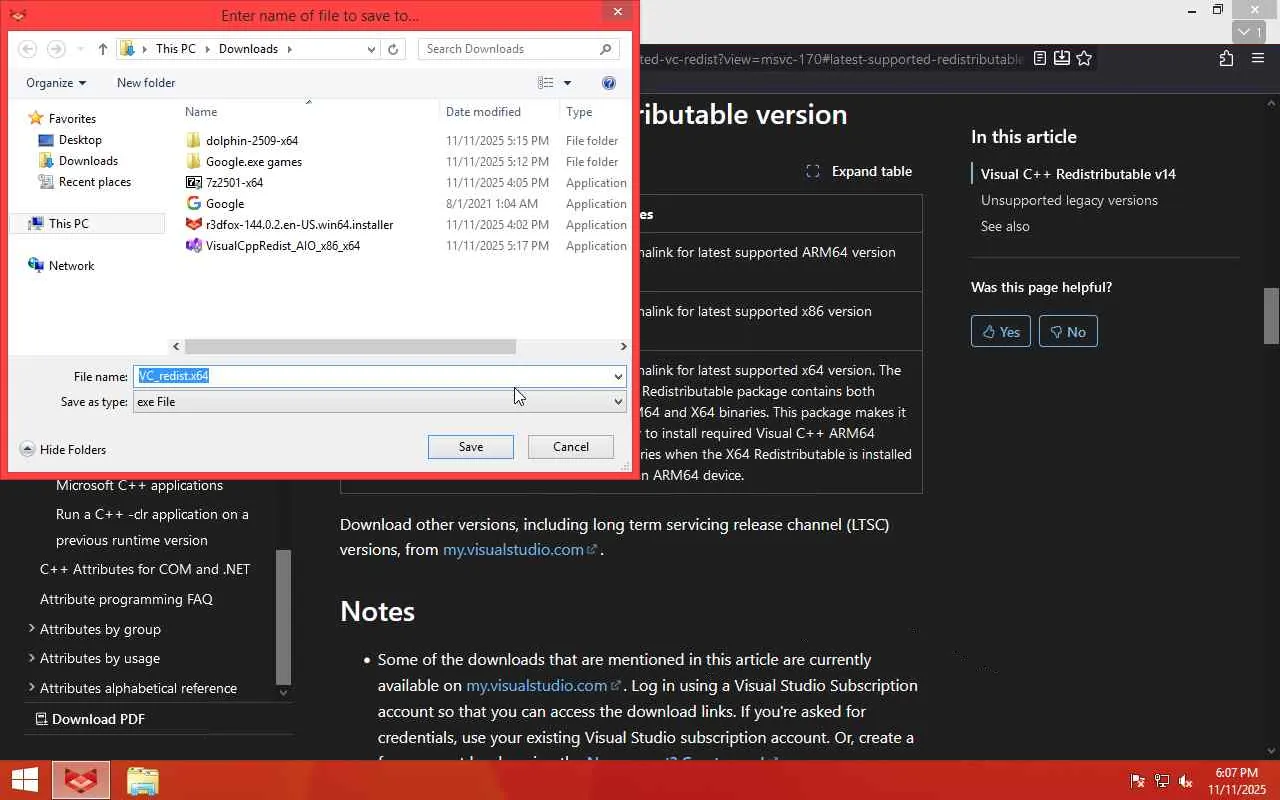Open the address bar path history dropdown
1280x800 pixels.
371,49
